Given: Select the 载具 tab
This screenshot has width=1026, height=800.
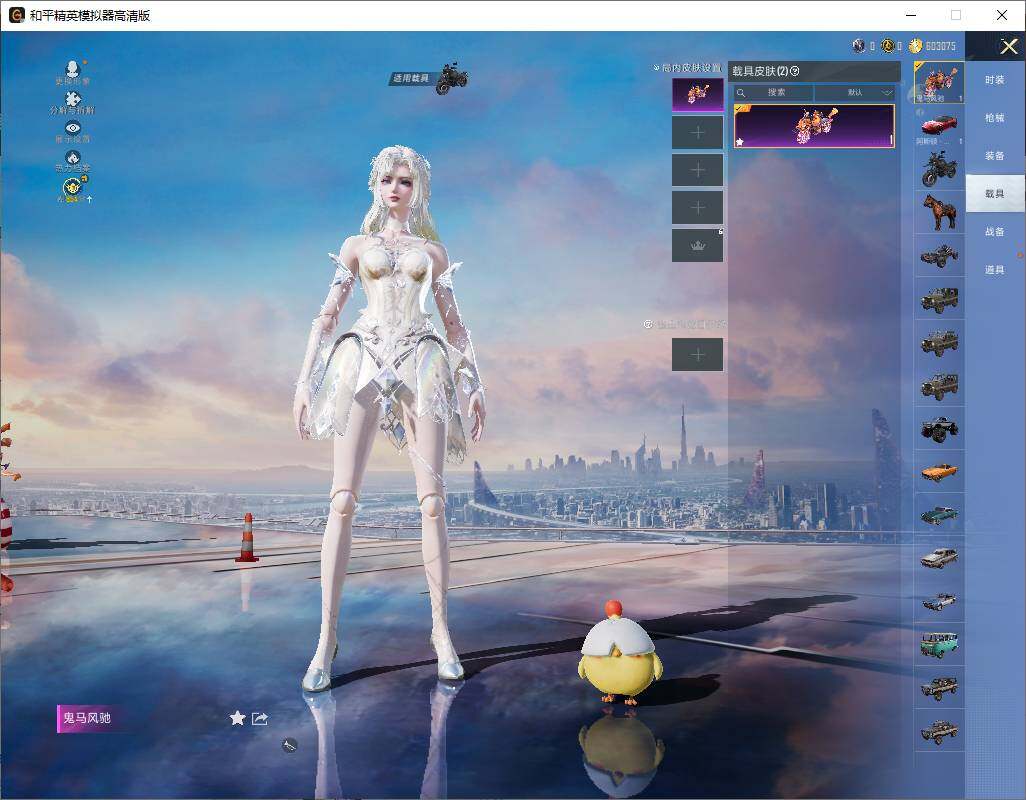Looking at the screenshot, I should point(995,194).
